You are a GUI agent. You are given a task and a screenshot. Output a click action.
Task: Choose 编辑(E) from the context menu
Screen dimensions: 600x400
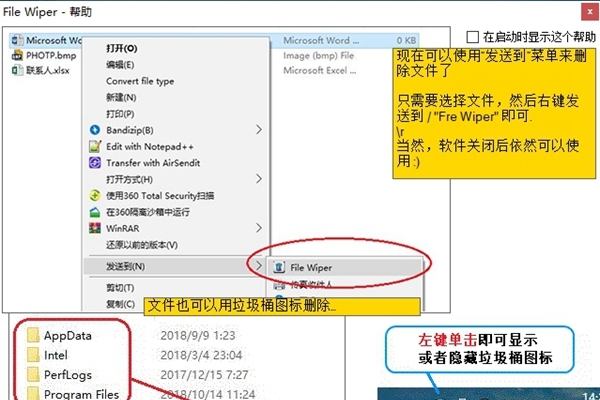120,65
